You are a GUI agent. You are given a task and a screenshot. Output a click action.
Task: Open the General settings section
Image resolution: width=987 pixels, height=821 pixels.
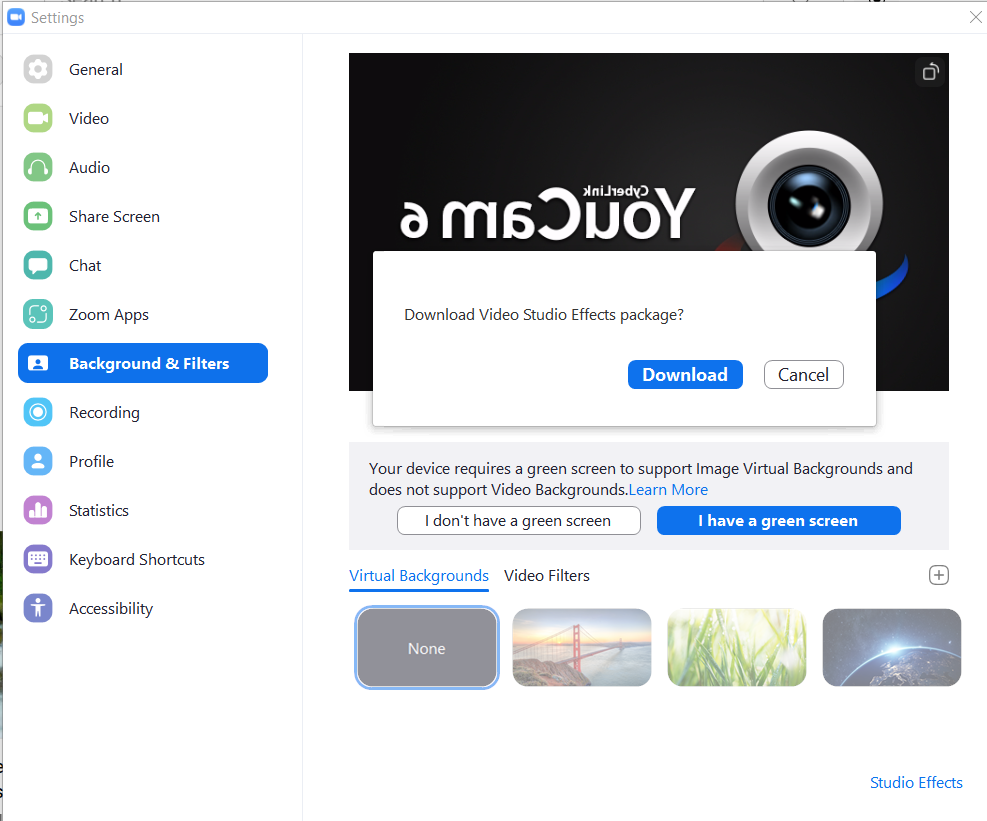coord(96,69)
